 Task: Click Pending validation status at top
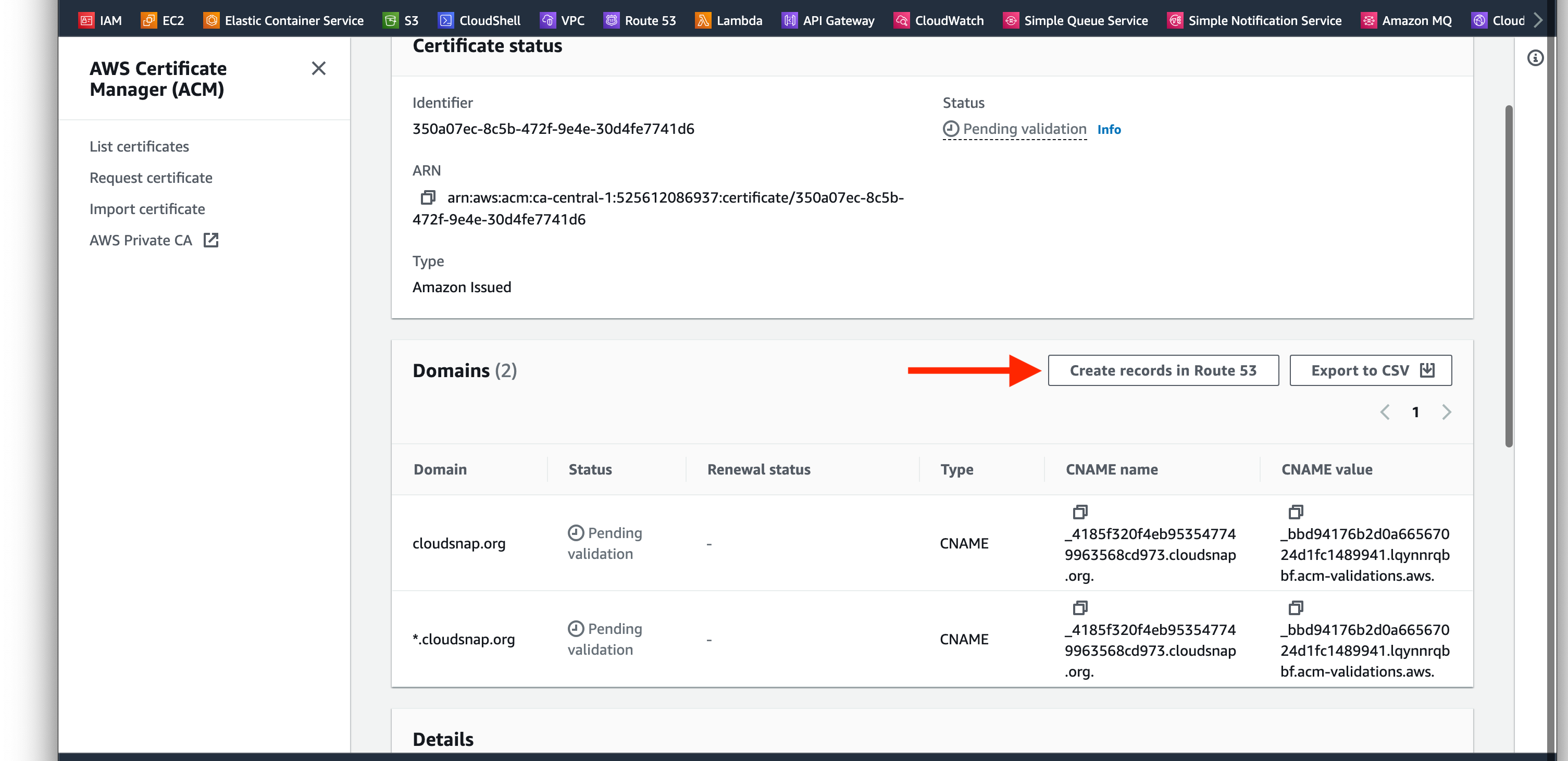click(1015, 129)
